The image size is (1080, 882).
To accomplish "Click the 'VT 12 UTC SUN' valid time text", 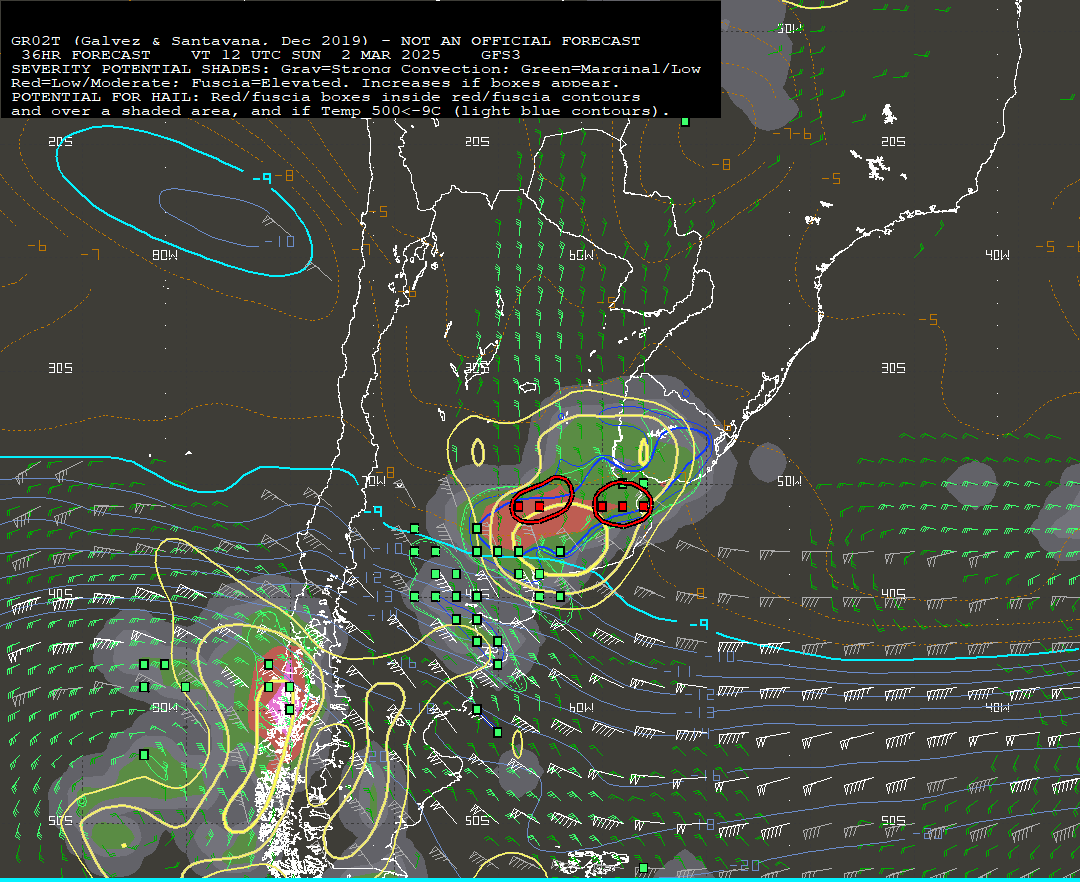I will tap(256, 55).
